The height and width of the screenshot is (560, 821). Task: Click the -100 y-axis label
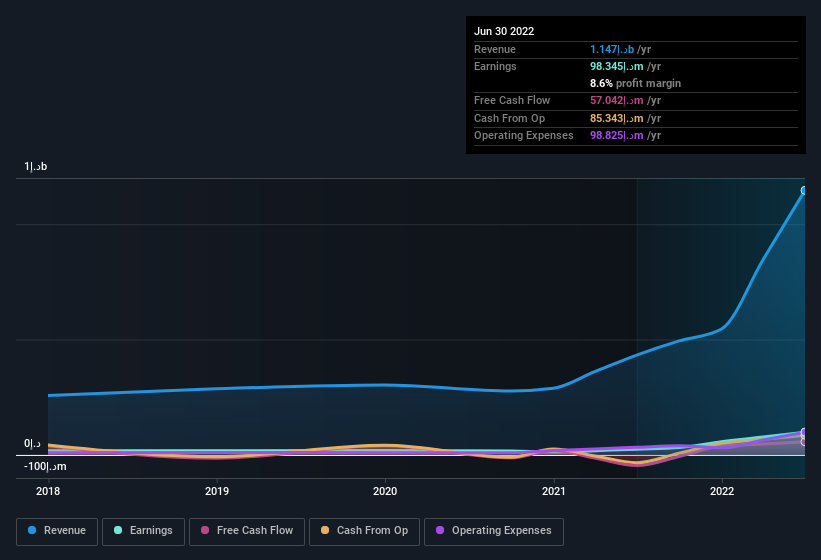[x=45, y=466]
